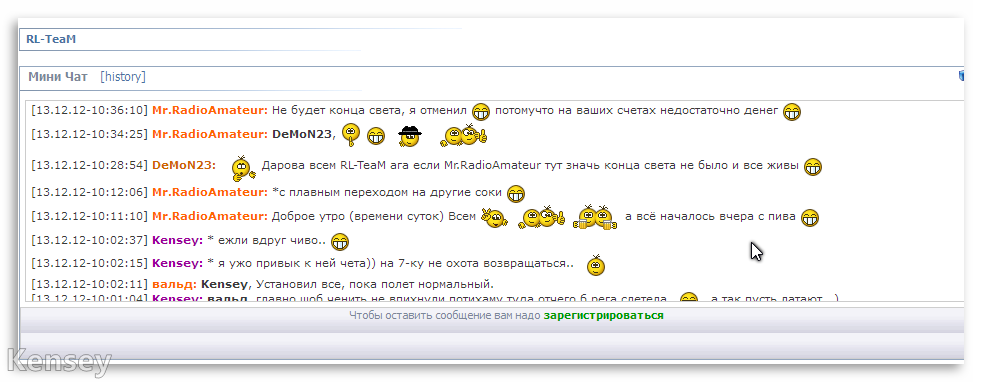982x382 pixels.
Task: Click timestamp [13.12.12-10:36:10]
Action: tap(90, 110)
